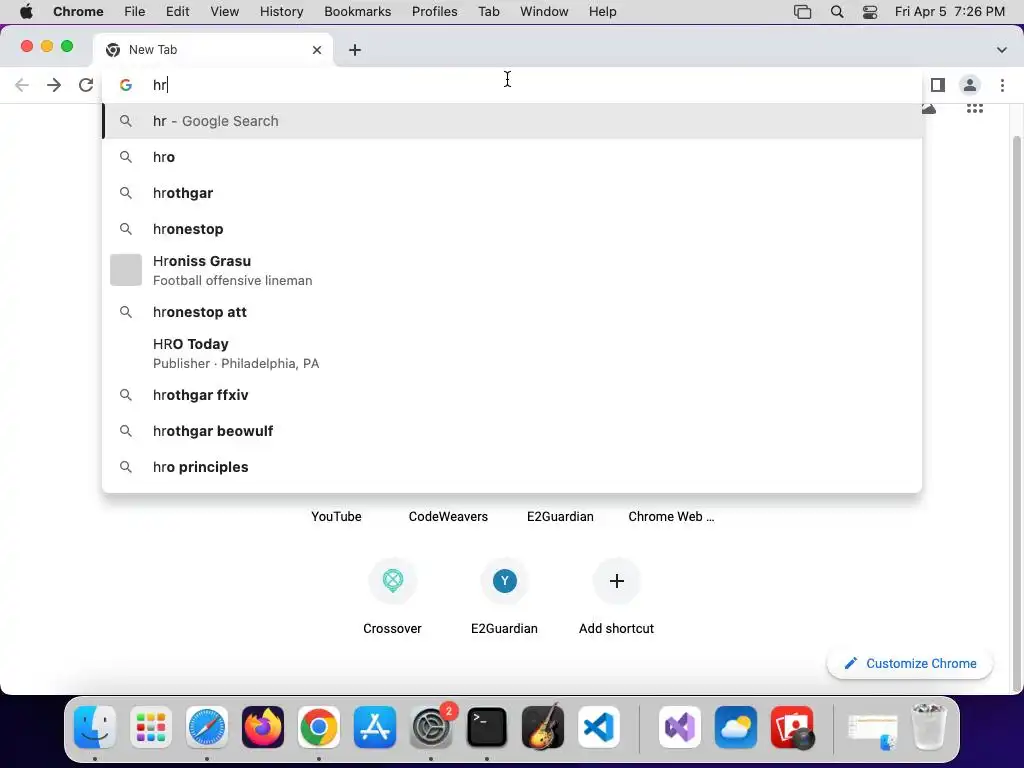Image resolution: width=1024 pixels, height=768 pixels.
Task: Open the Bookmarks menu
Action: click(x=358, y=12)
